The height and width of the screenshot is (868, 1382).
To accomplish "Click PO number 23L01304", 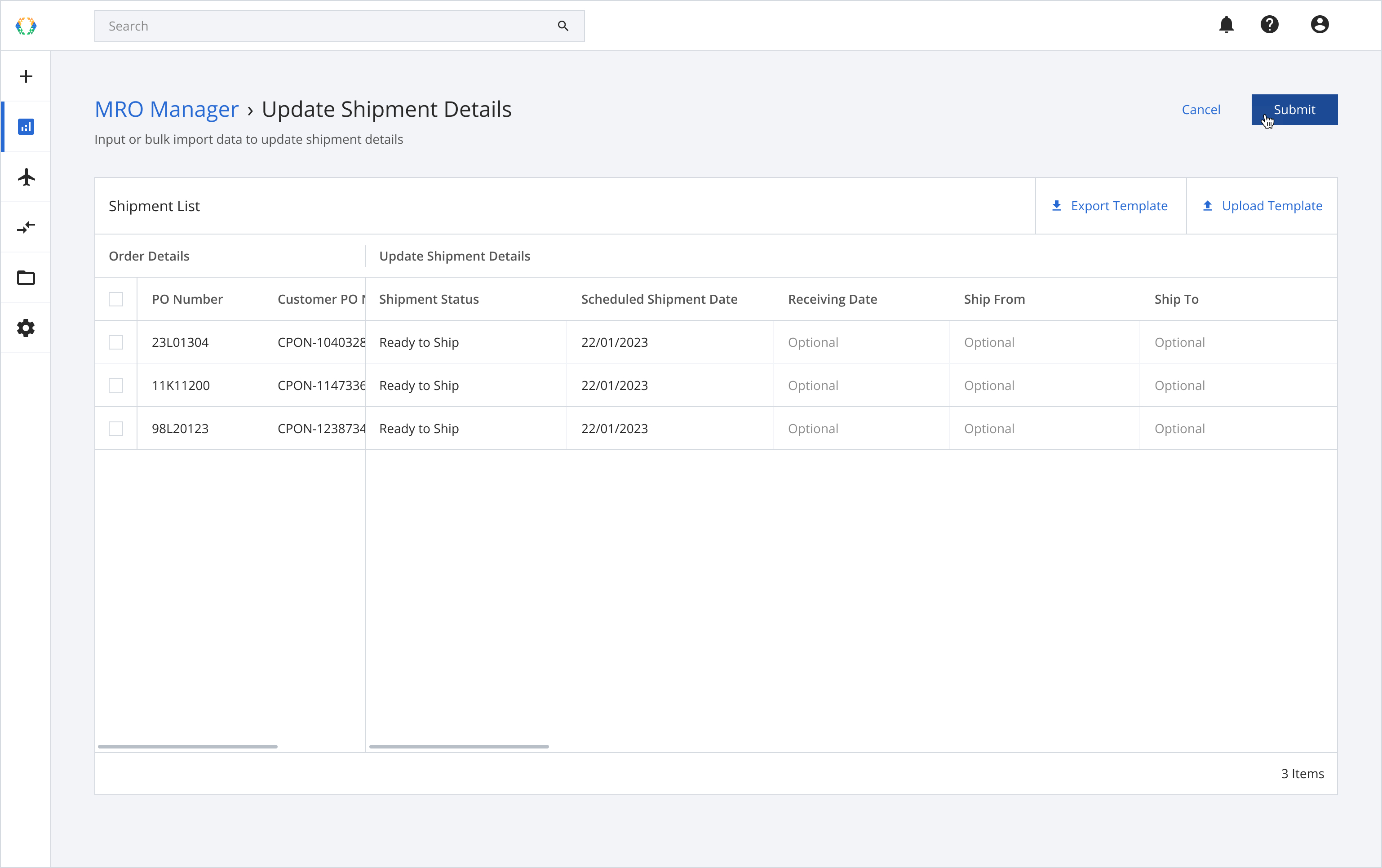I will tap(180, 342).
